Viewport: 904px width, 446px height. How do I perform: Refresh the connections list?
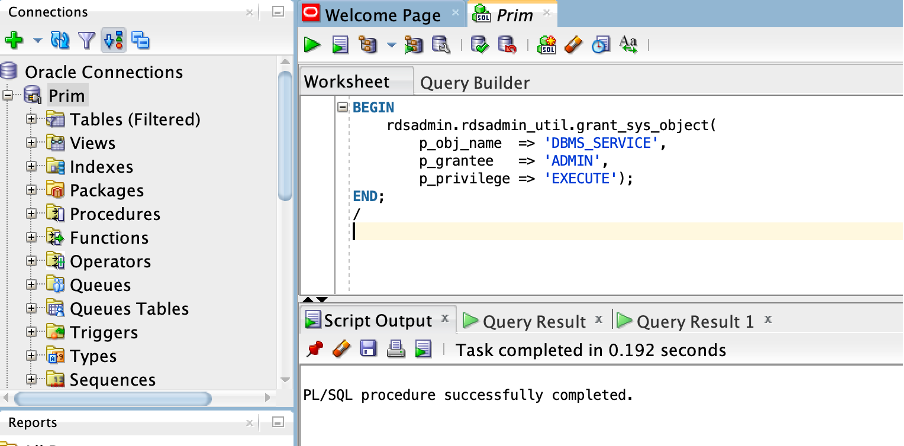(x=60, y=40)
